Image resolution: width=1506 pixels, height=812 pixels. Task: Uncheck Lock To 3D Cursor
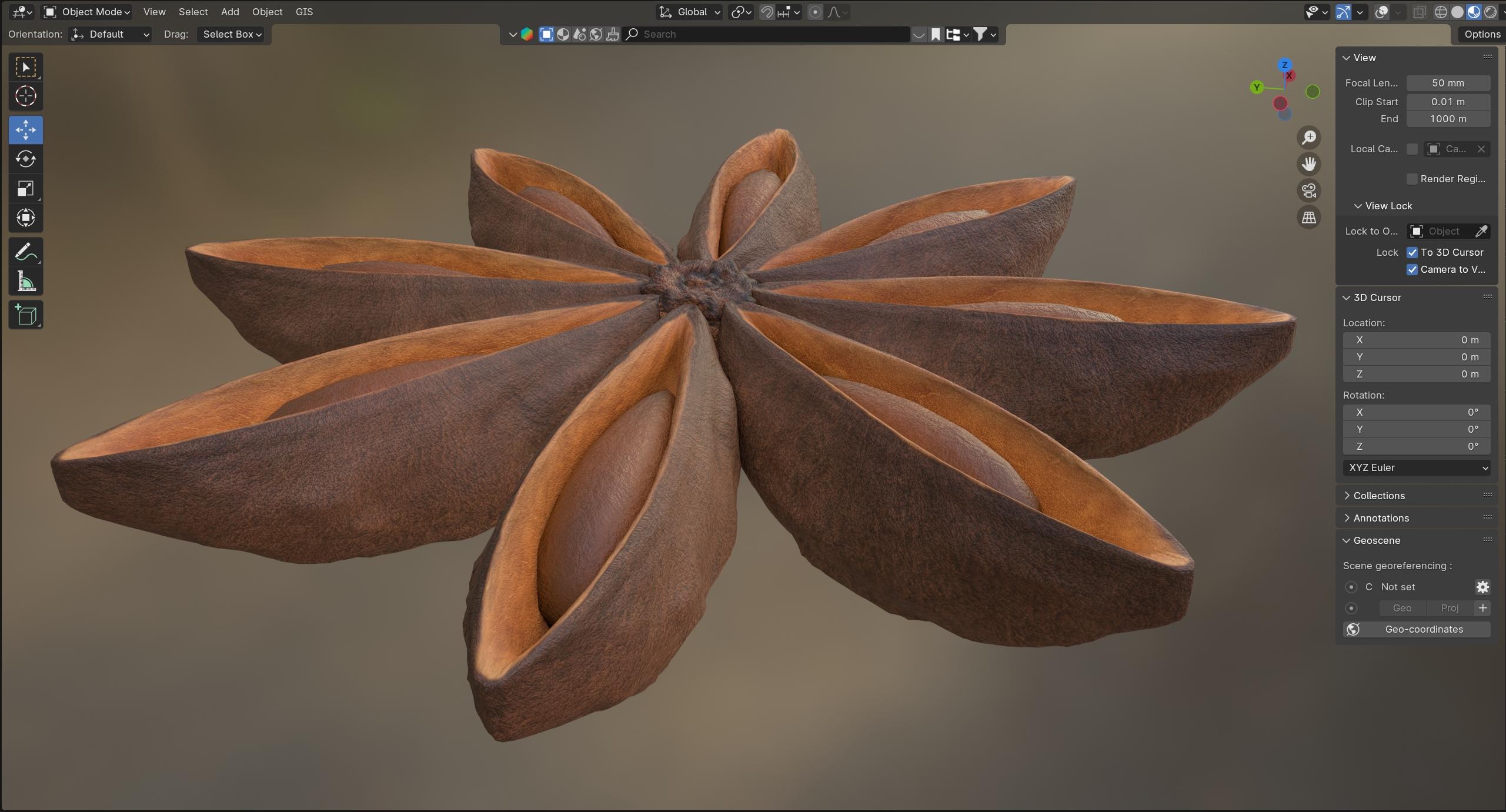click(x=1412, y=252)
